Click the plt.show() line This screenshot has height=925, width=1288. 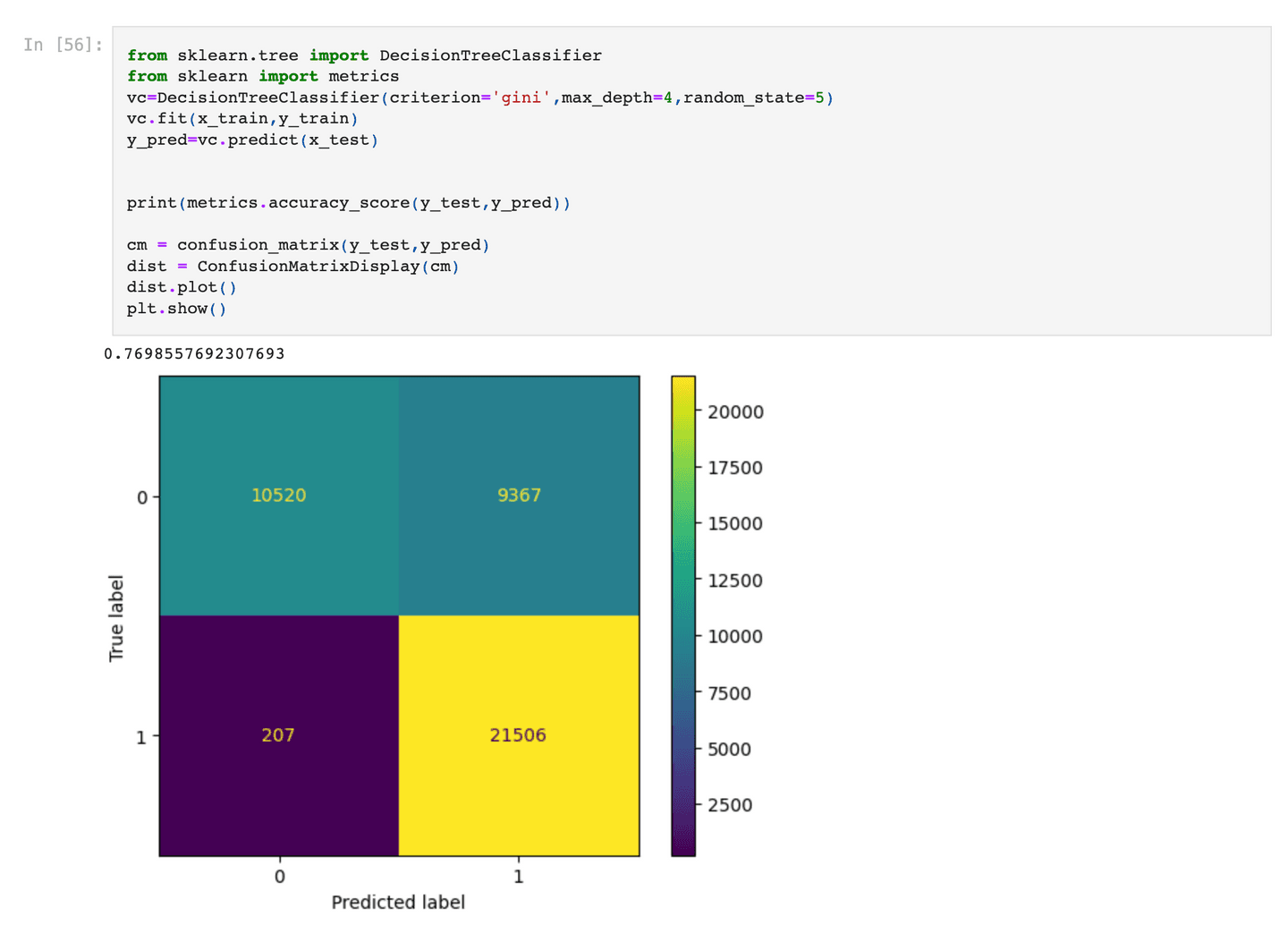(x=177, y=309)
